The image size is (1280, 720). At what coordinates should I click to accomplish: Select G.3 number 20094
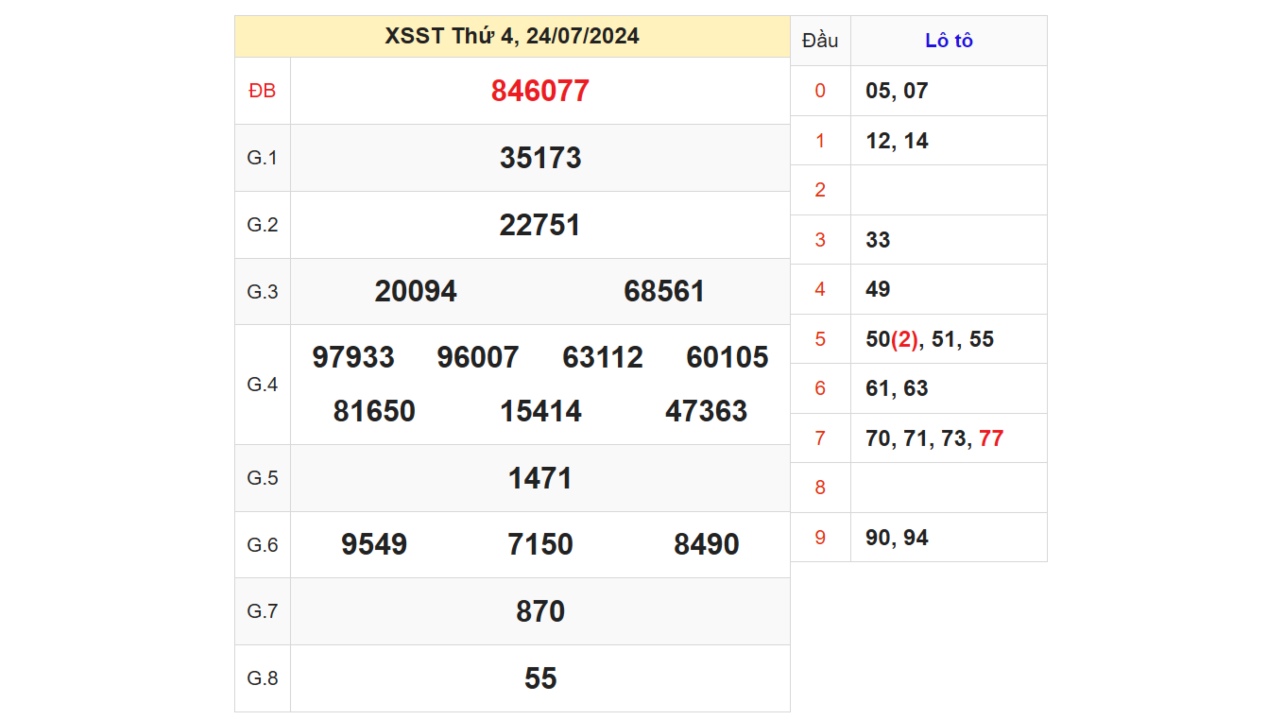(416, 291)
